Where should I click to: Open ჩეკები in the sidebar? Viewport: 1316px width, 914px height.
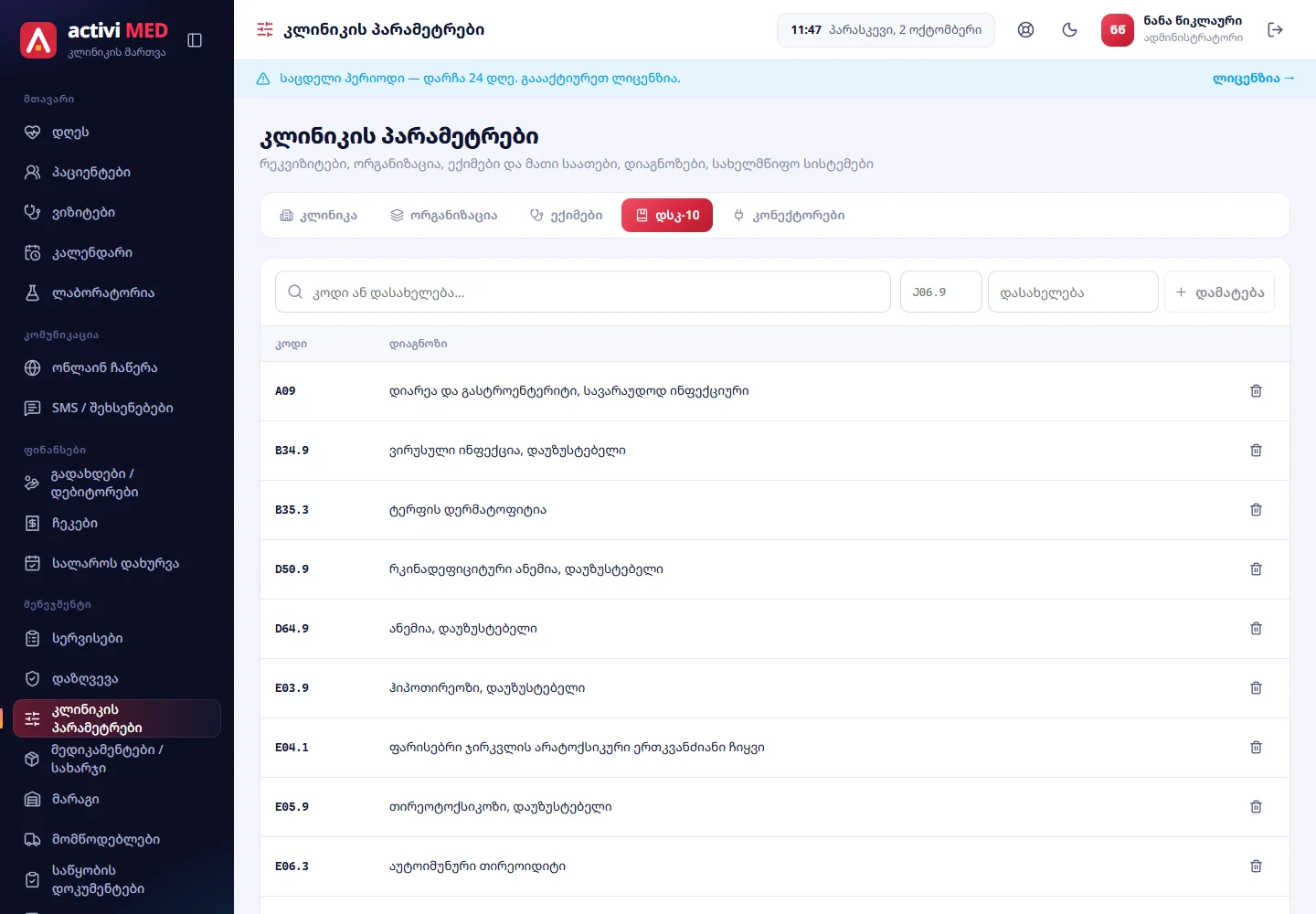[117, 524]
